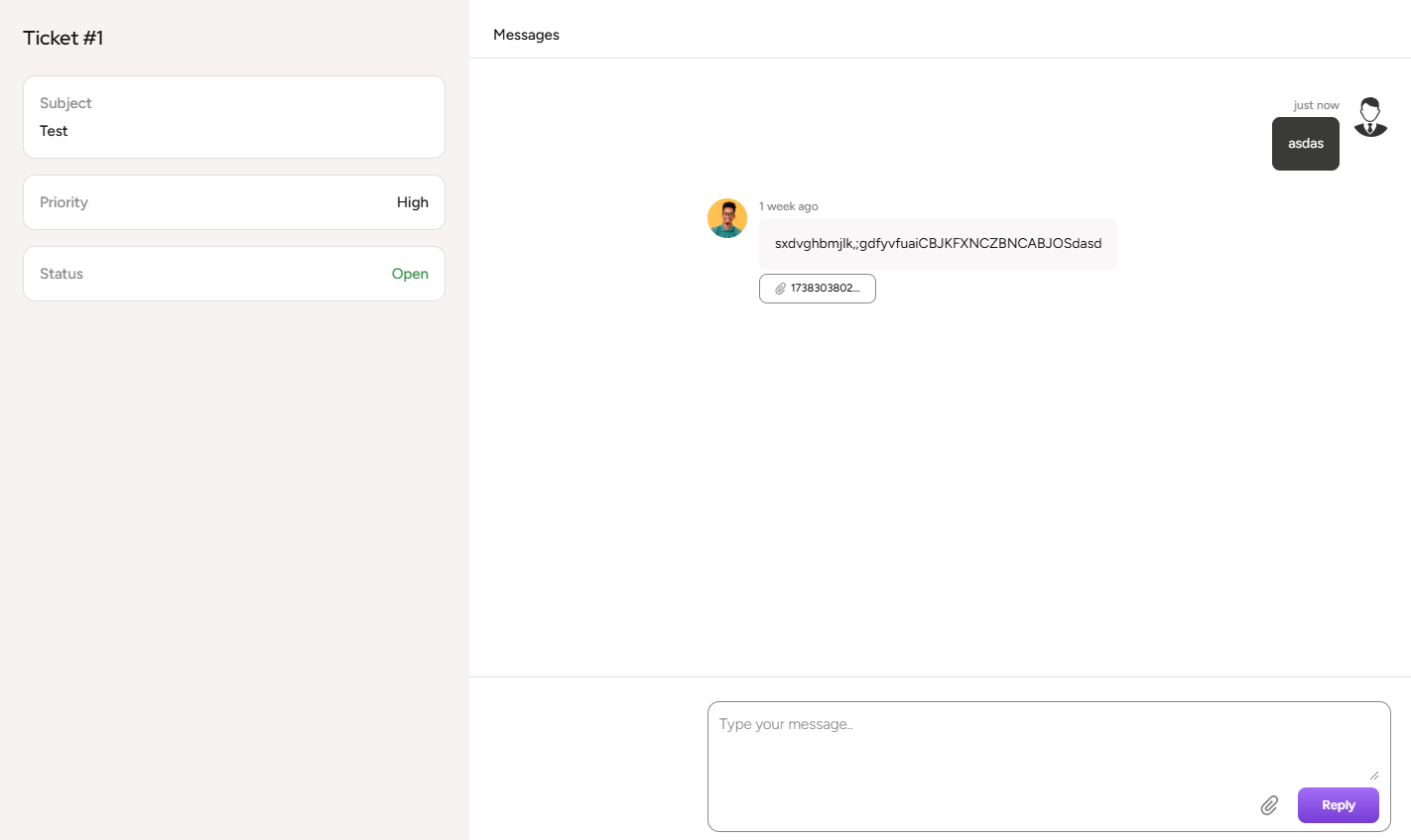Viewport: 1411px width, 840px height.
Task: Click the green Open status value
Action: (410, 274)
